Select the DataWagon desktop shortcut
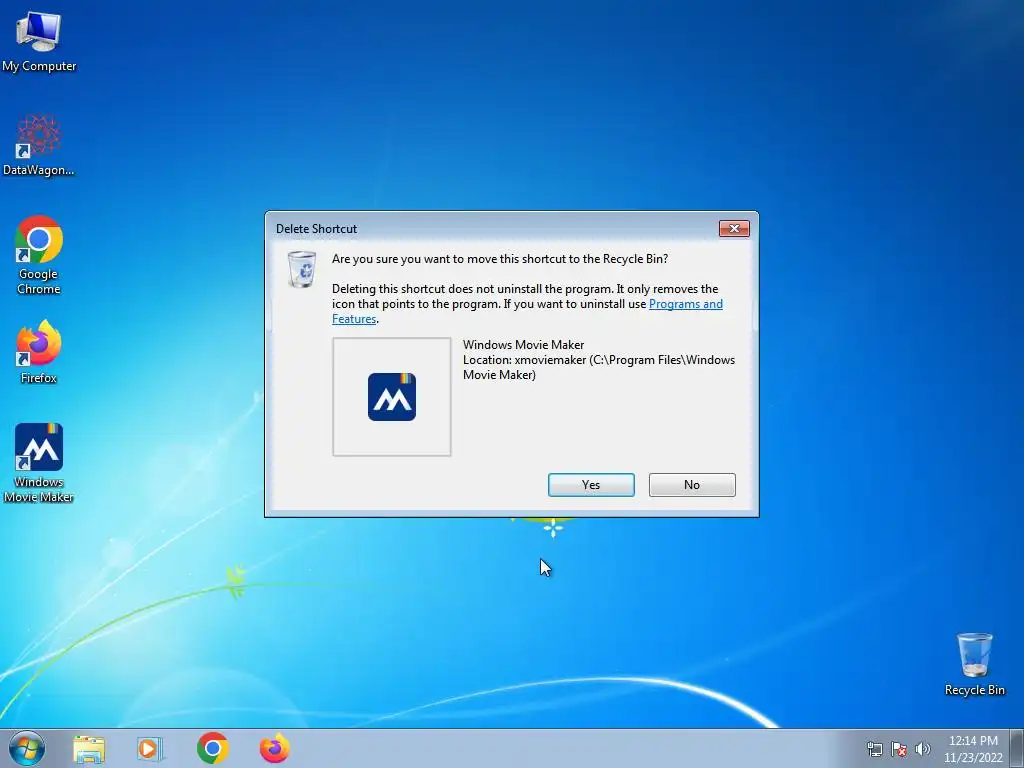This screenshot has width=1024, height=768. tap(39, 145)
